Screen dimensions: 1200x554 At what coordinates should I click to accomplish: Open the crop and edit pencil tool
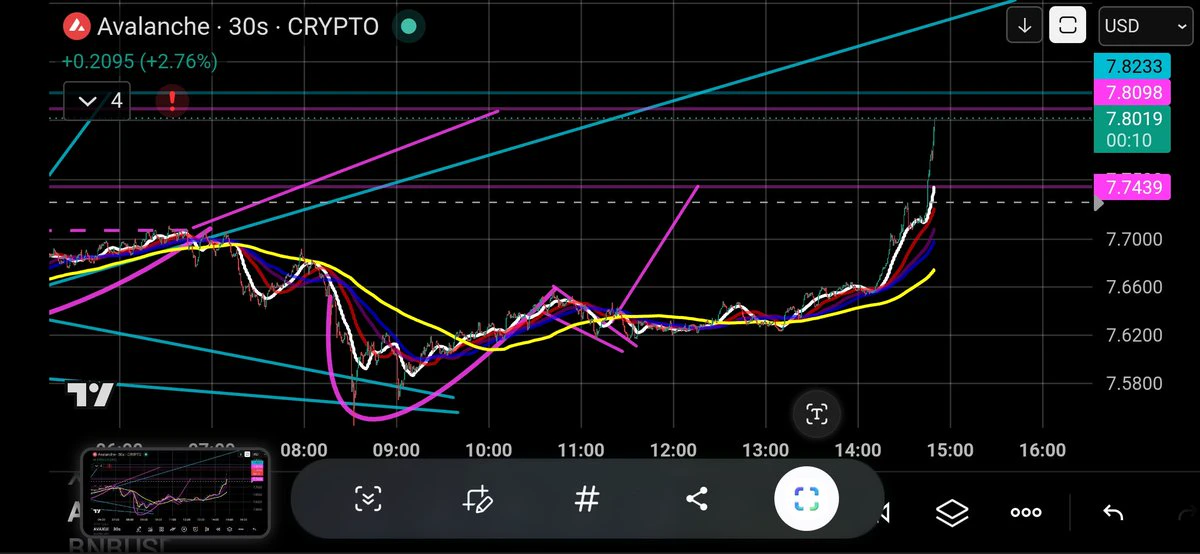(x=477, y=498)
